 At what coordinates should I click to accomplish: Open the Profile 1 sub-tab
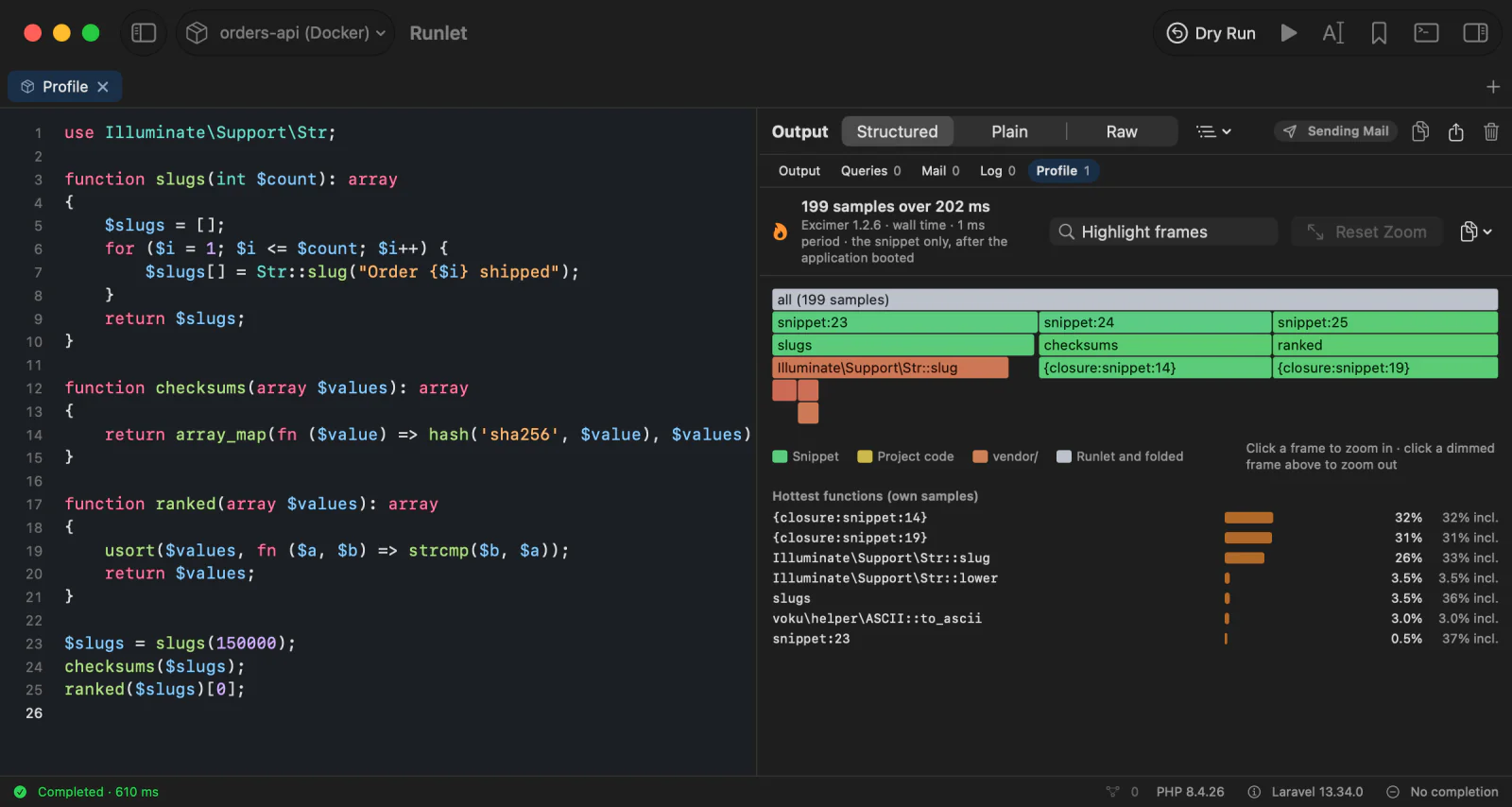tap(1062, 171)
